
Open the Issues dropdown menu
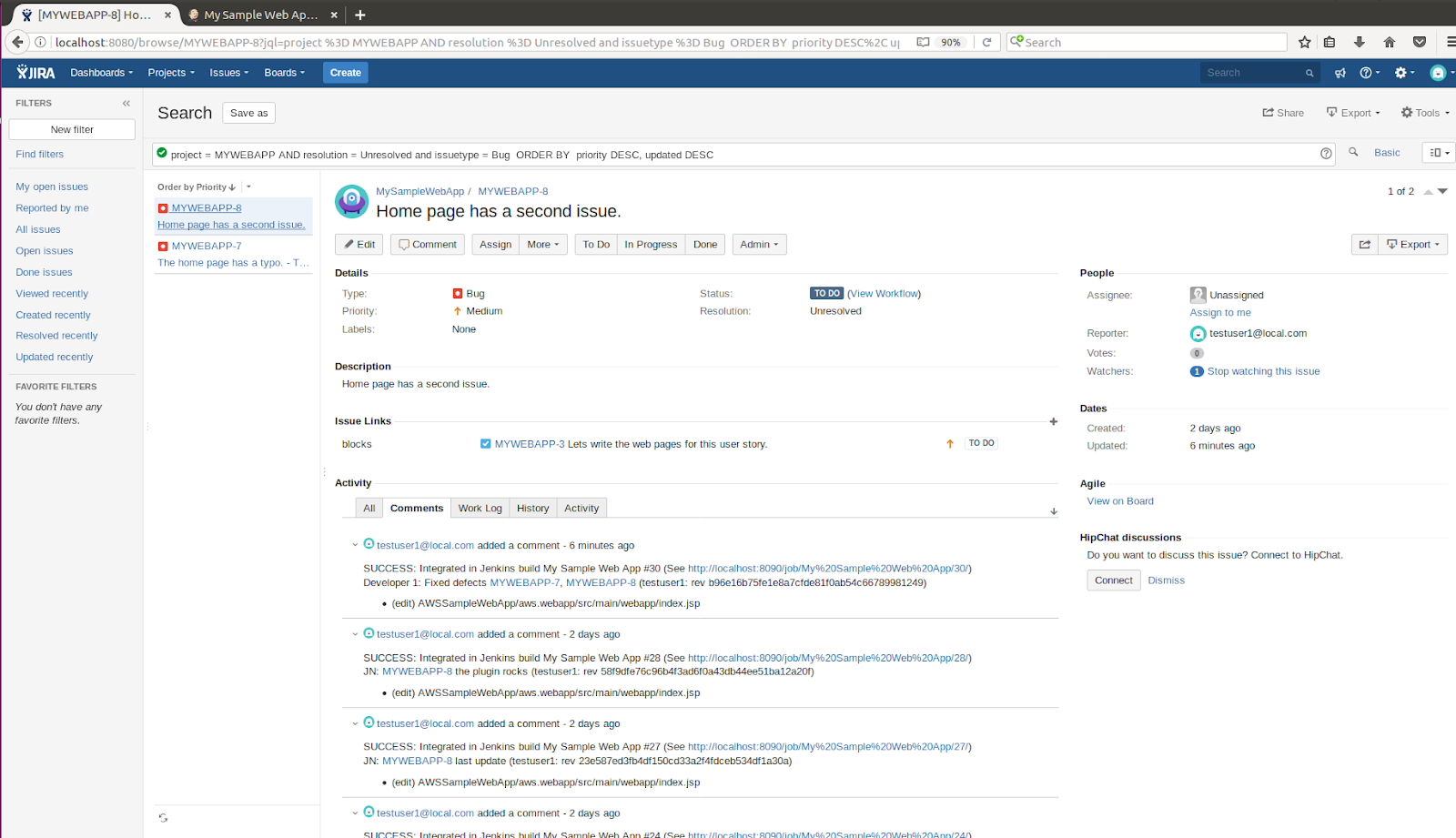(228, 73)
